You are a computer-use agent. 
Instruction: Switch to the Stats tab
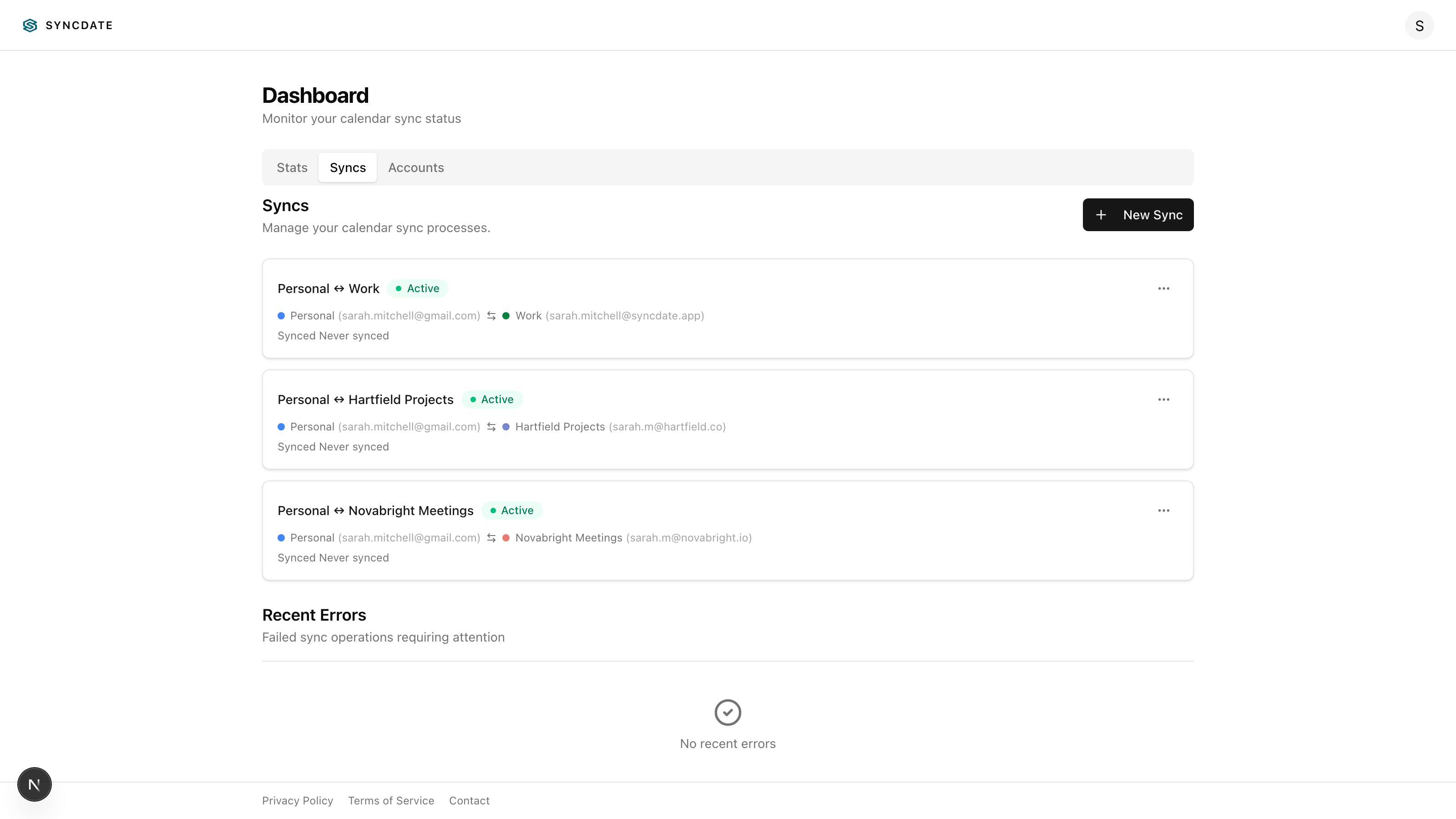[292, 167]
